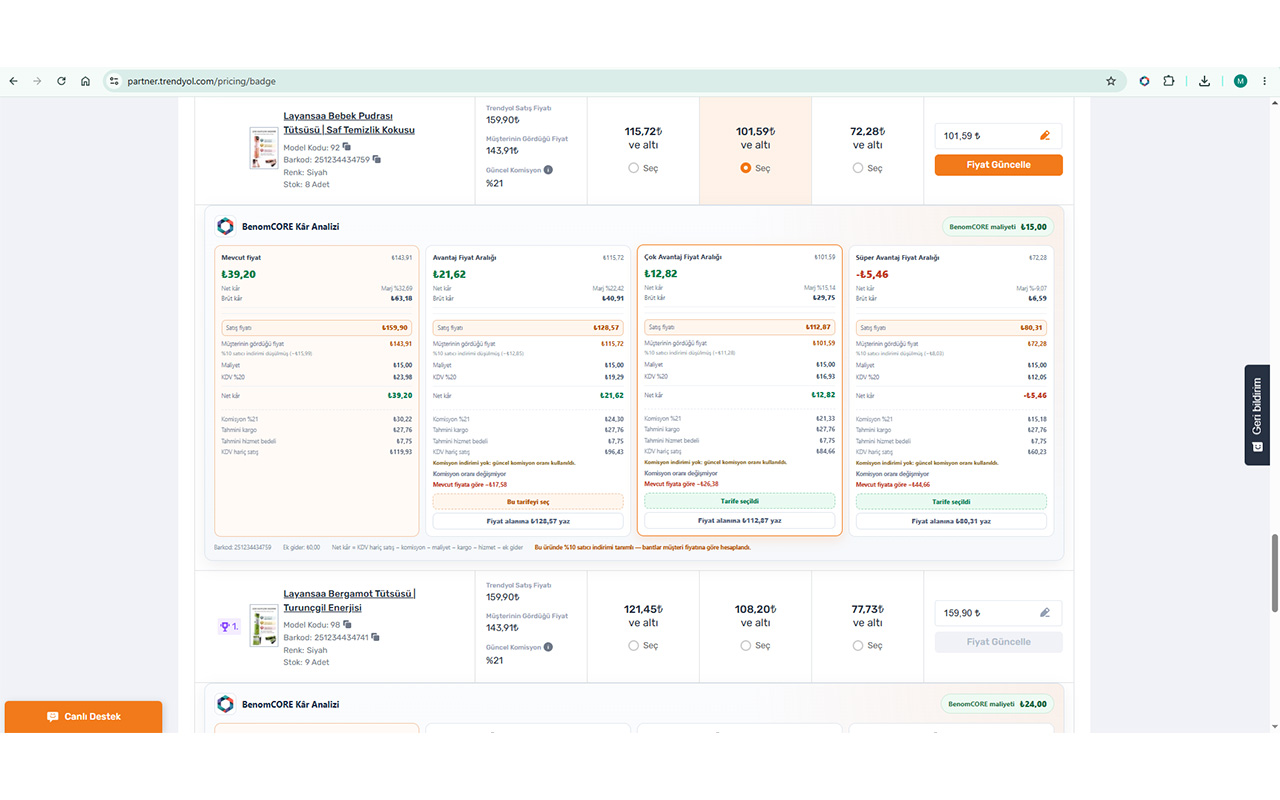Select the 77,73₺ ve altı option
The height and width of the screenshot is (800, 1280).
(858, 645)
